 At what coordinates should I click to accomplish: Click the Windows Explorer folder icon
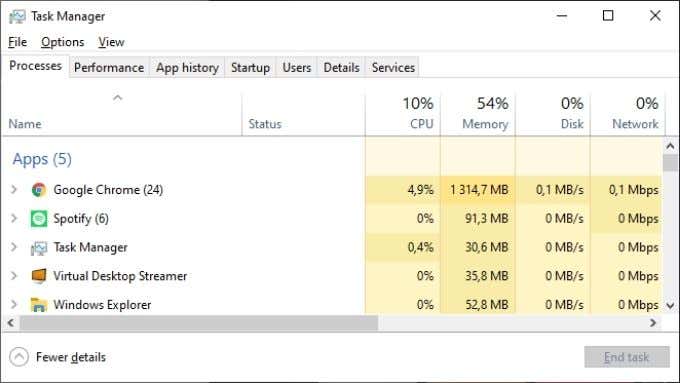pyautogui.click(x=39, y=304)
